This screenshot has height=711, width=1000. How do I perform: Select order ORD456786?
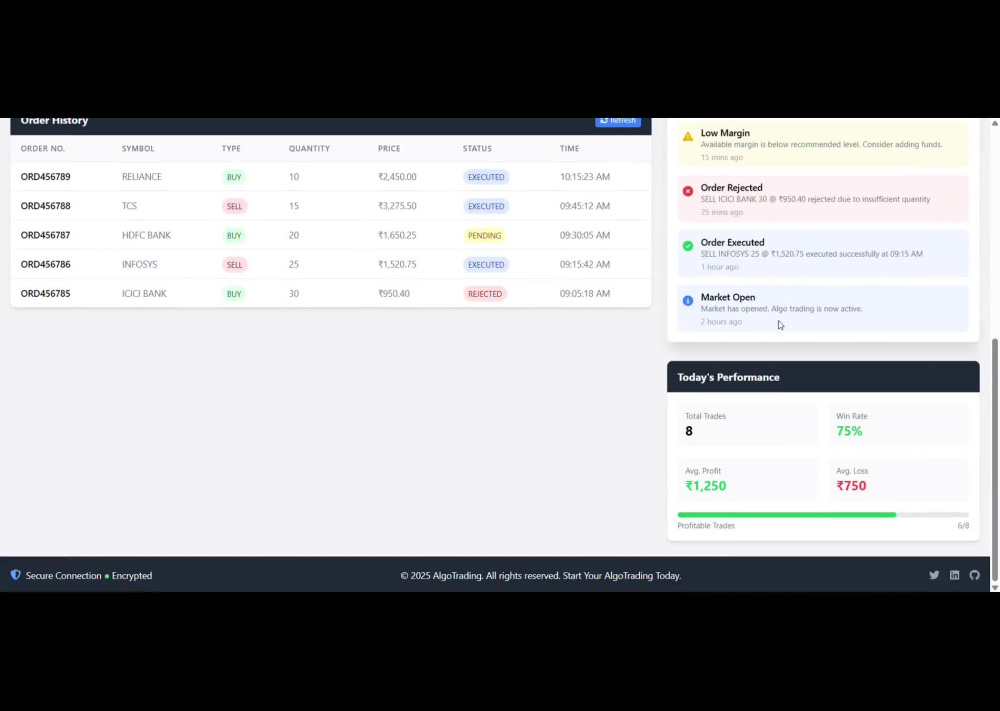click(45, 265)
